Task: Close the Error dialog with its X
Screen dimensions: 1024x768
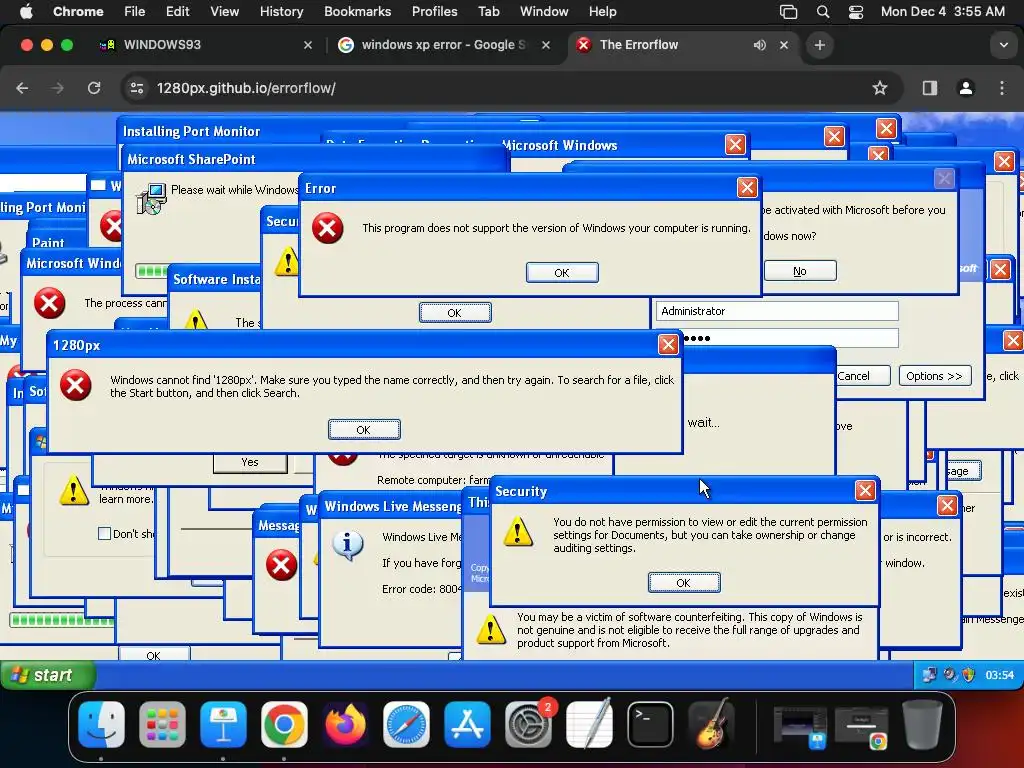Action: (746, 188)
